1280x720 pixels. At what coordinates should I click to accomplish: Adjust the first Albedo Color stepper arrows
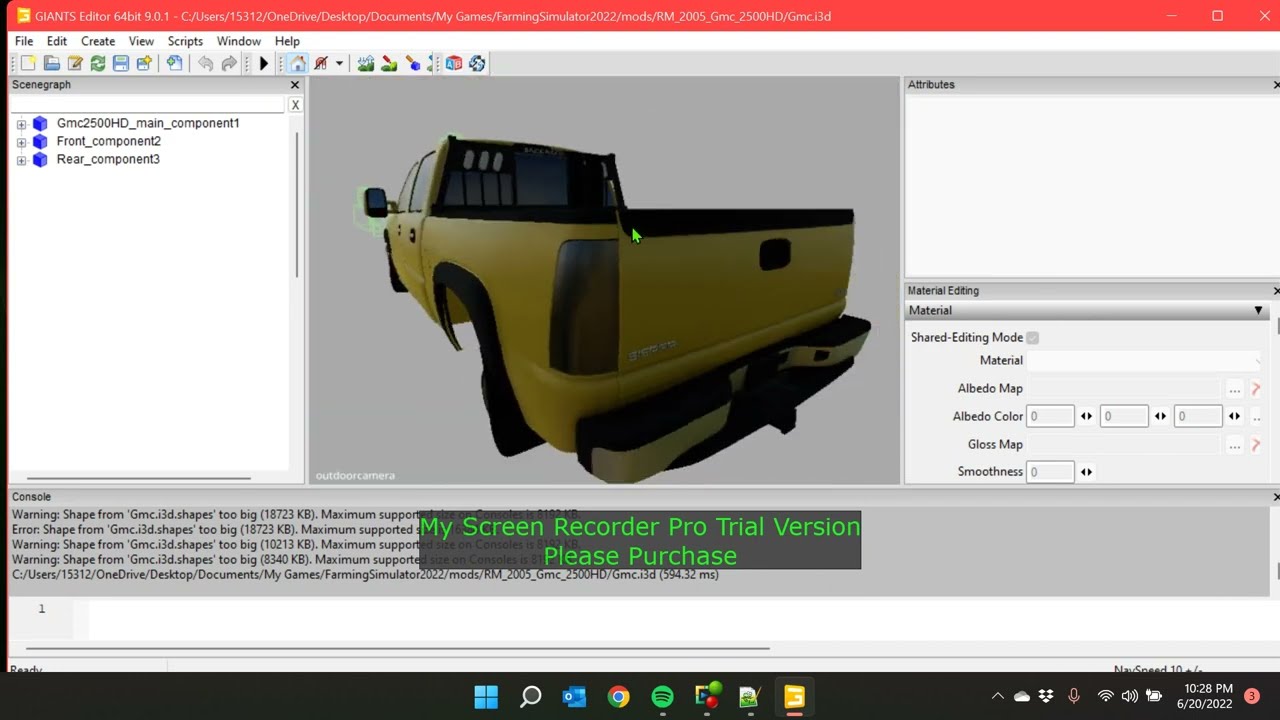pos(1086,416)
